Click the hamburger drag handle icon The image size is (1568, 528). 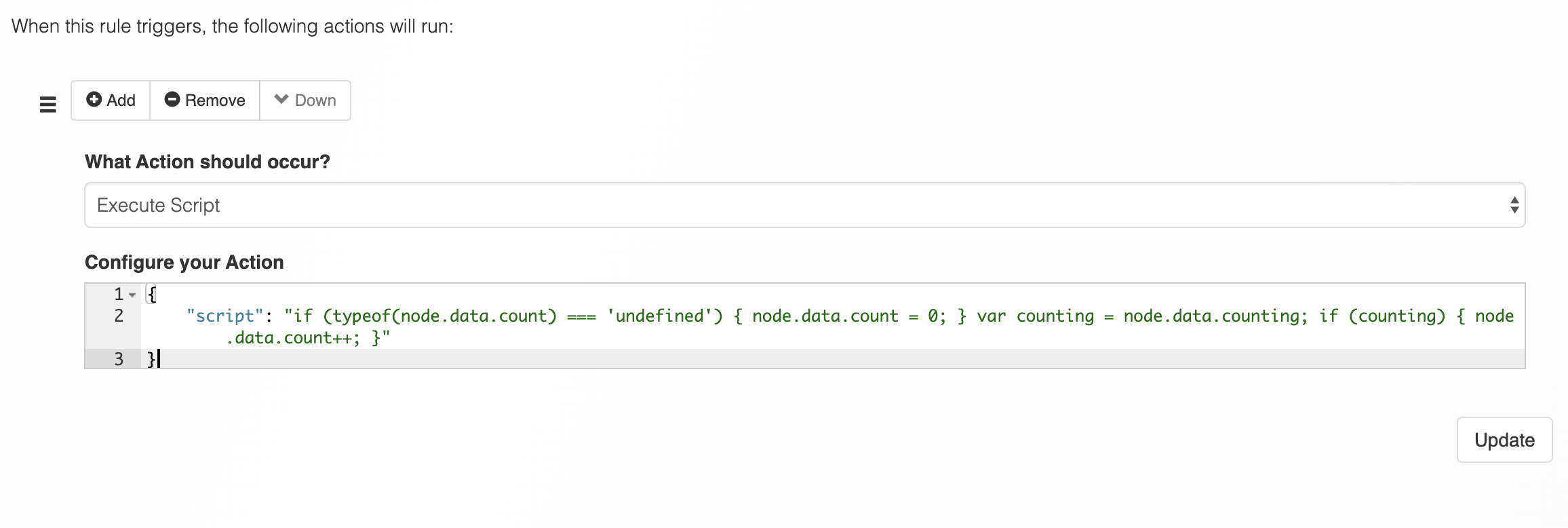pos(47,105)
